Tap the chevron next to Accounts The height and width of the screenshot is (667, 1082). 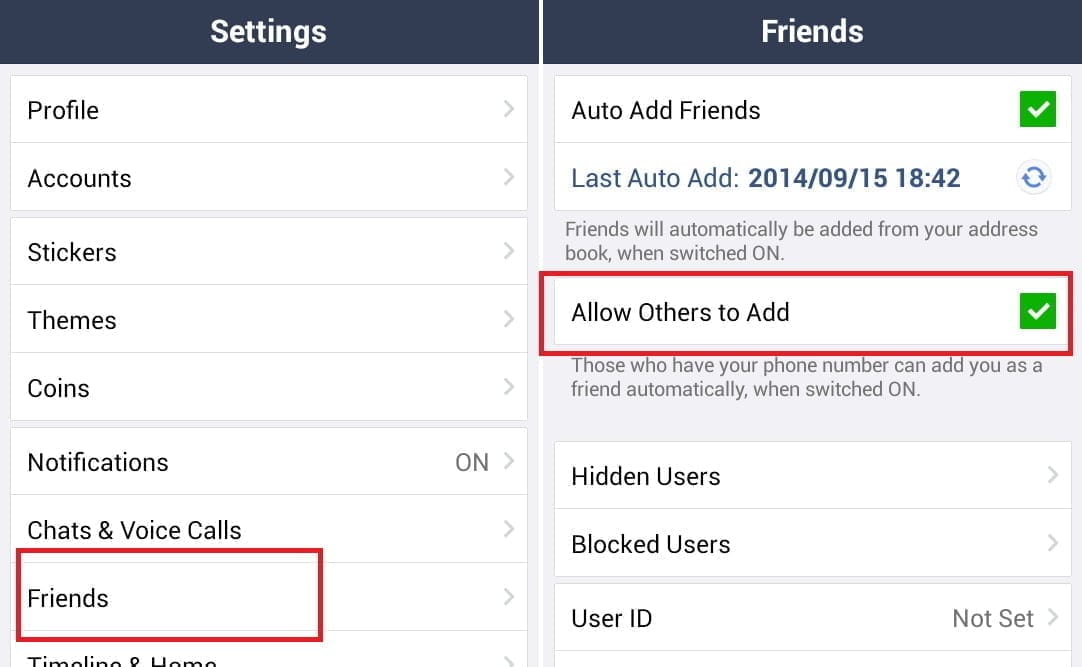(509, 177)
